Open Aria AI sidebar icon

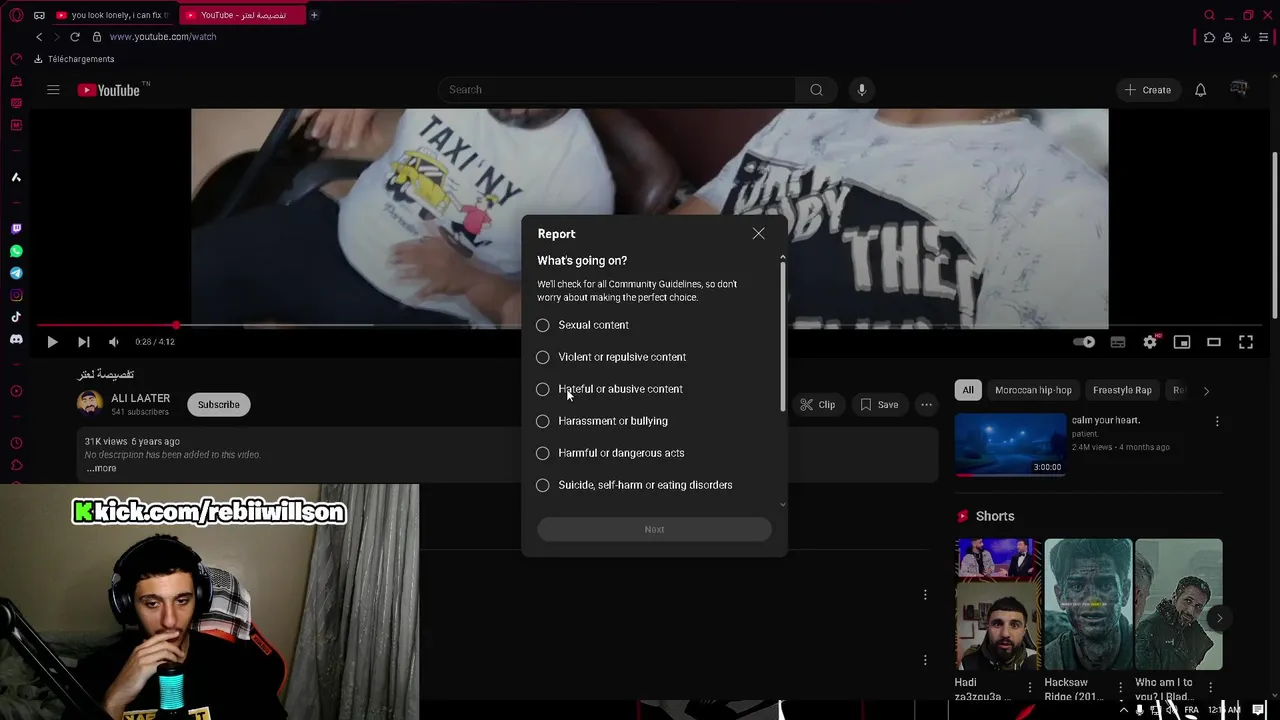[x=16, y=177]
